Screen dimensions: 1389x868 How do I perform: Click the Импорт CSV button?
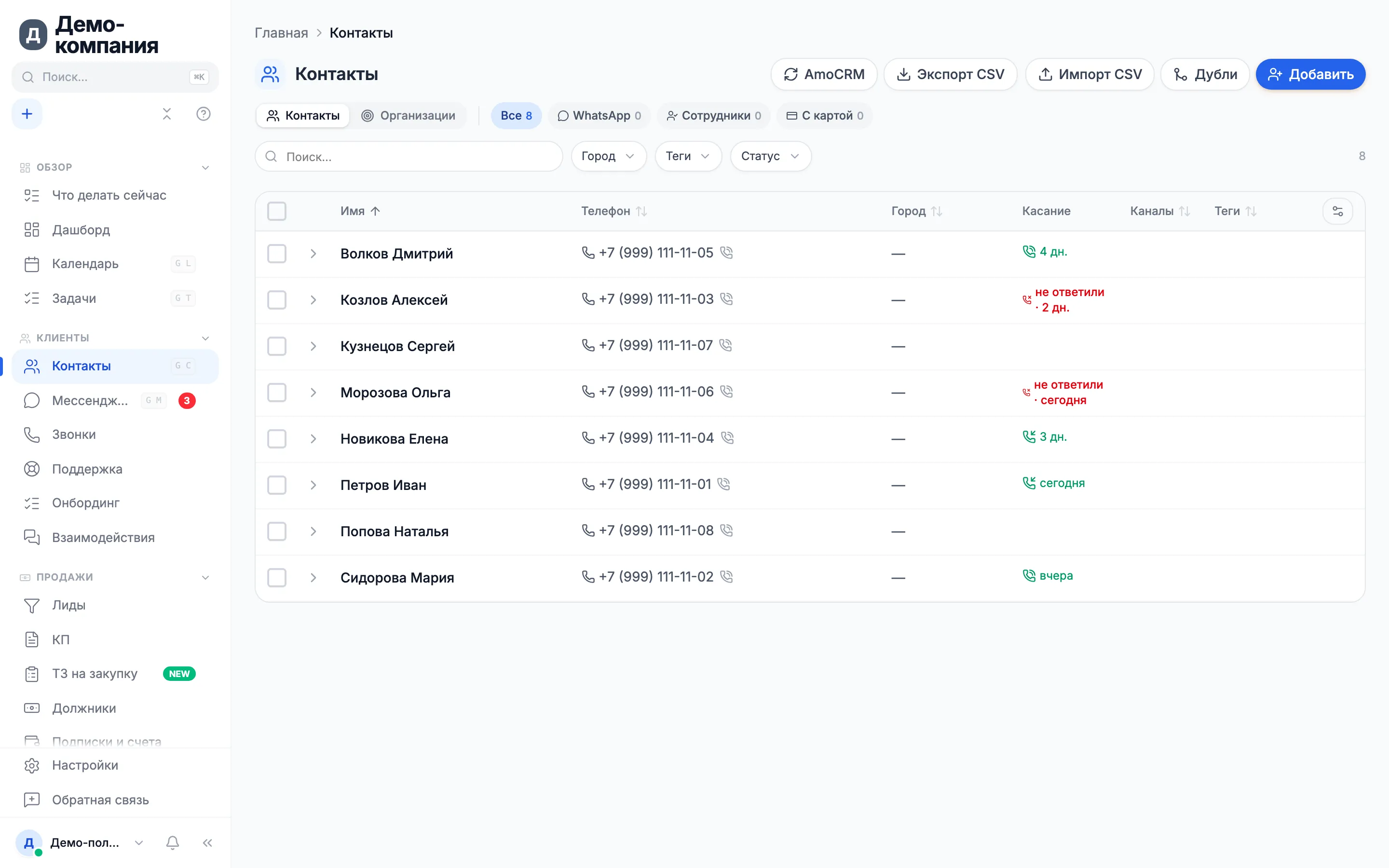tap(1089, 74)
